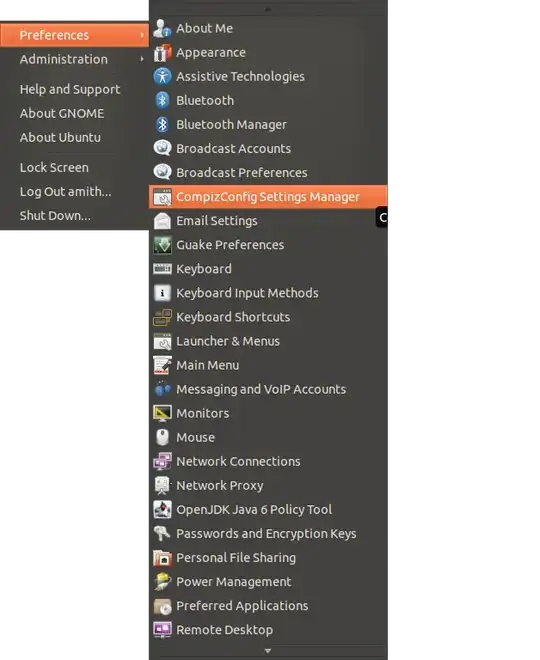This screenshot has height=660, width=540.
Task: Click the Messaging and VoIP Accounts icon
Action: coord(162,389)
